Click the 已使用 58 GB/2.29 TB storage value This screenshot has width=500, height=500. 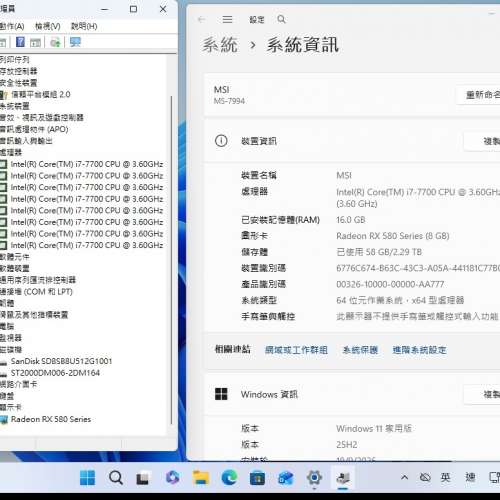coord(379,252)
